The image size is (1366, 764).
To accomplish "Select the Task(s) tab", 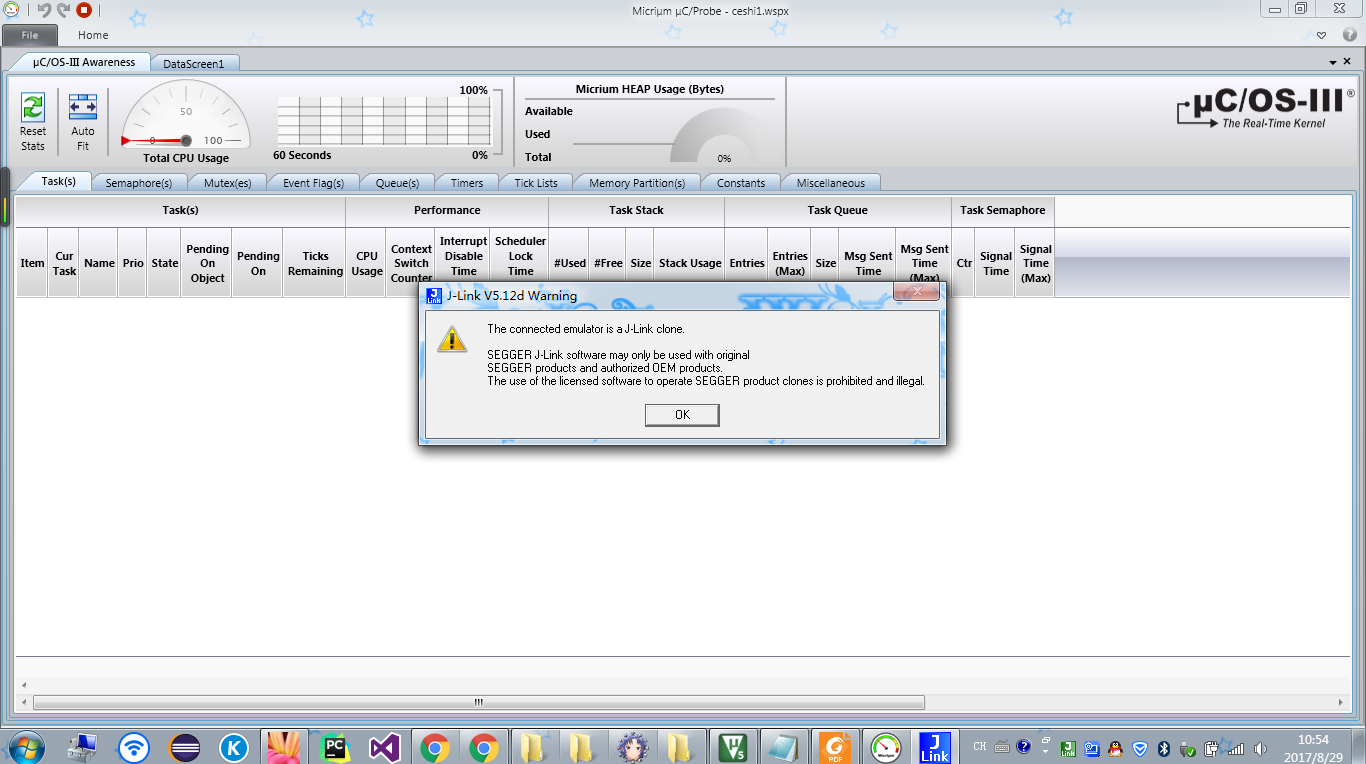I will [x=59, y=181].
